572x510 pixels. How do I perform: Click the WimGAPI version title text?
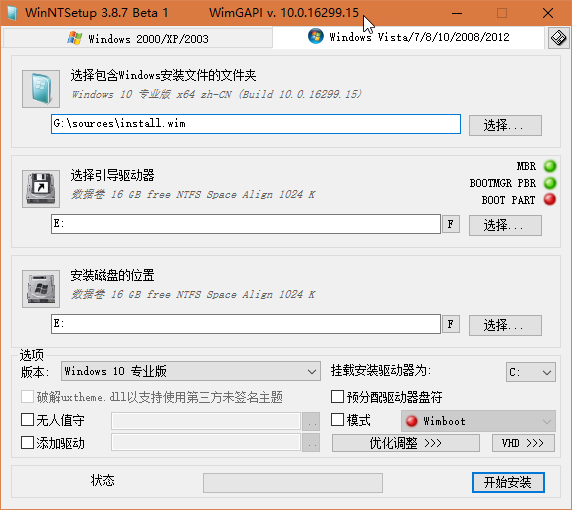[284, 13]
